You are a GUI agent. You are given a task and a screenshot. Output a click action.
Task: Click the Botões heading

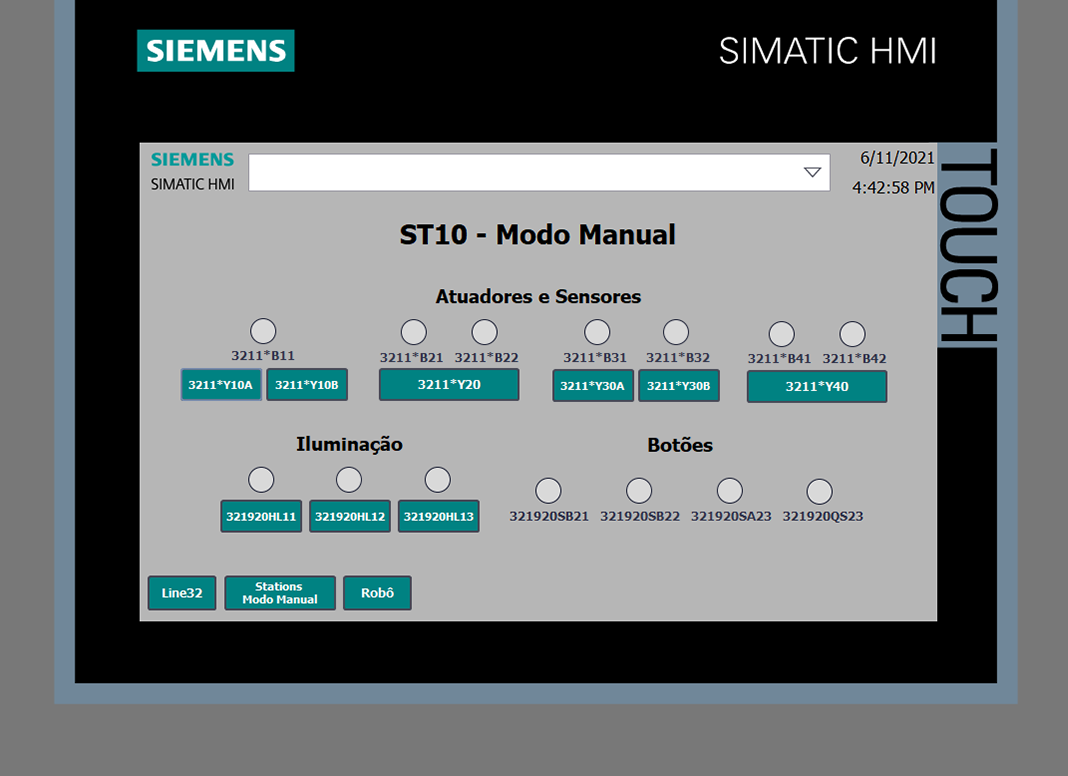[x=680, y=445]
